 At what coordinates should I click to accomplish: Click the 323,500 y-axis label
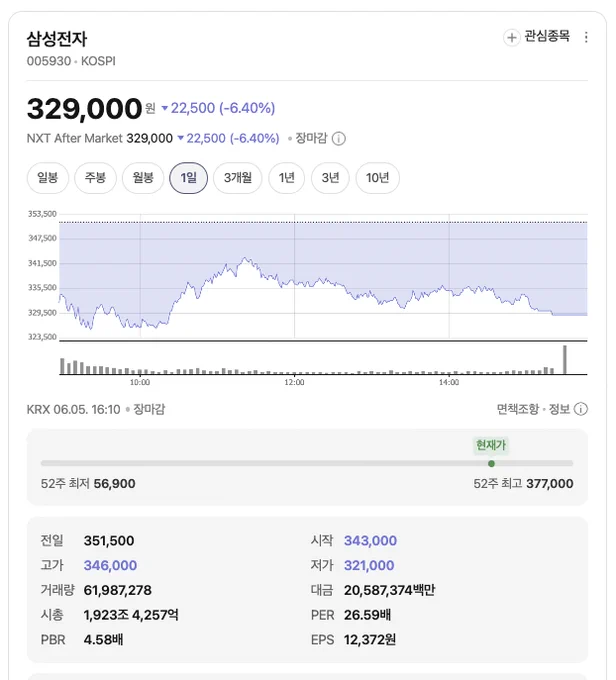[x=43, y=337]
